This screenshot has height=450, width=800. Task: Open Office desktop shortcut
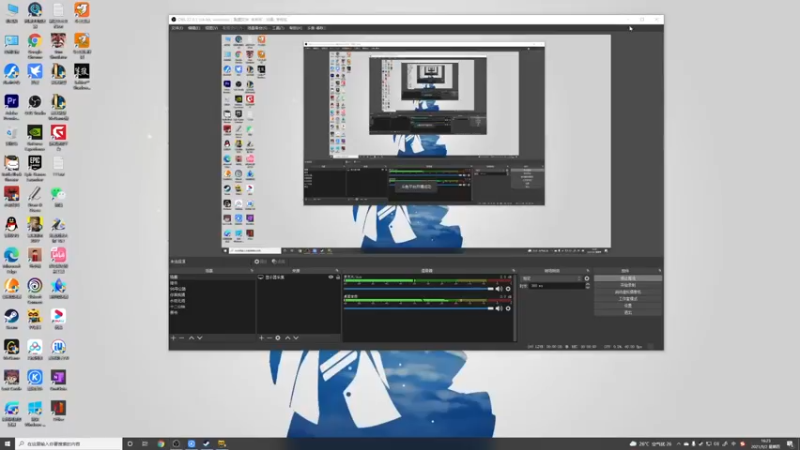pyautogui.click(x=58, y=411)
